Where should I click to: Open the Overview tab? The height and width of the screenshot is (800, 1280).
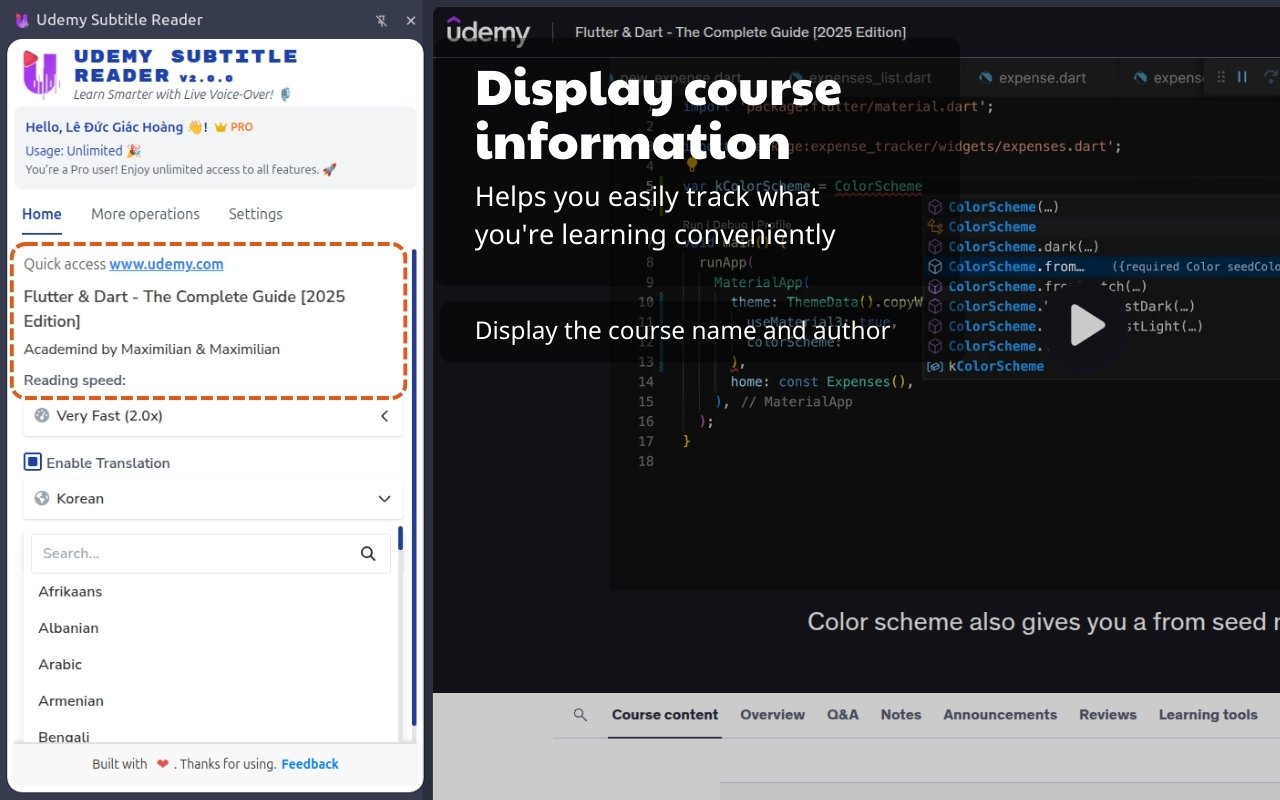click(x=772, y=714)
